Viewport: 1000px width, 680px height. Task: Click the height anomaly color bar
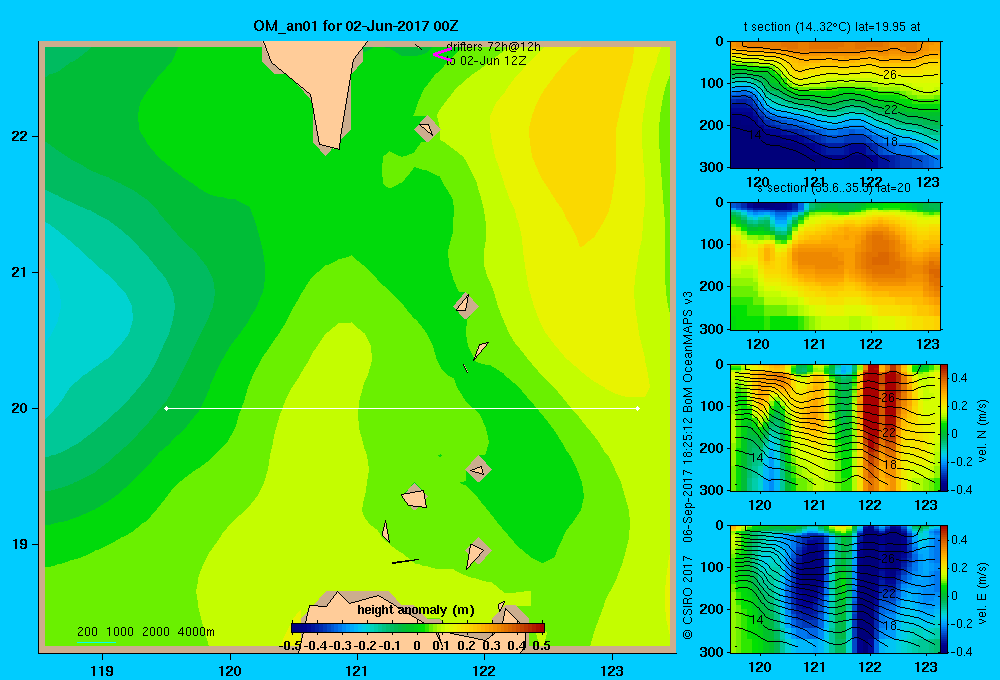pos(418,628)
